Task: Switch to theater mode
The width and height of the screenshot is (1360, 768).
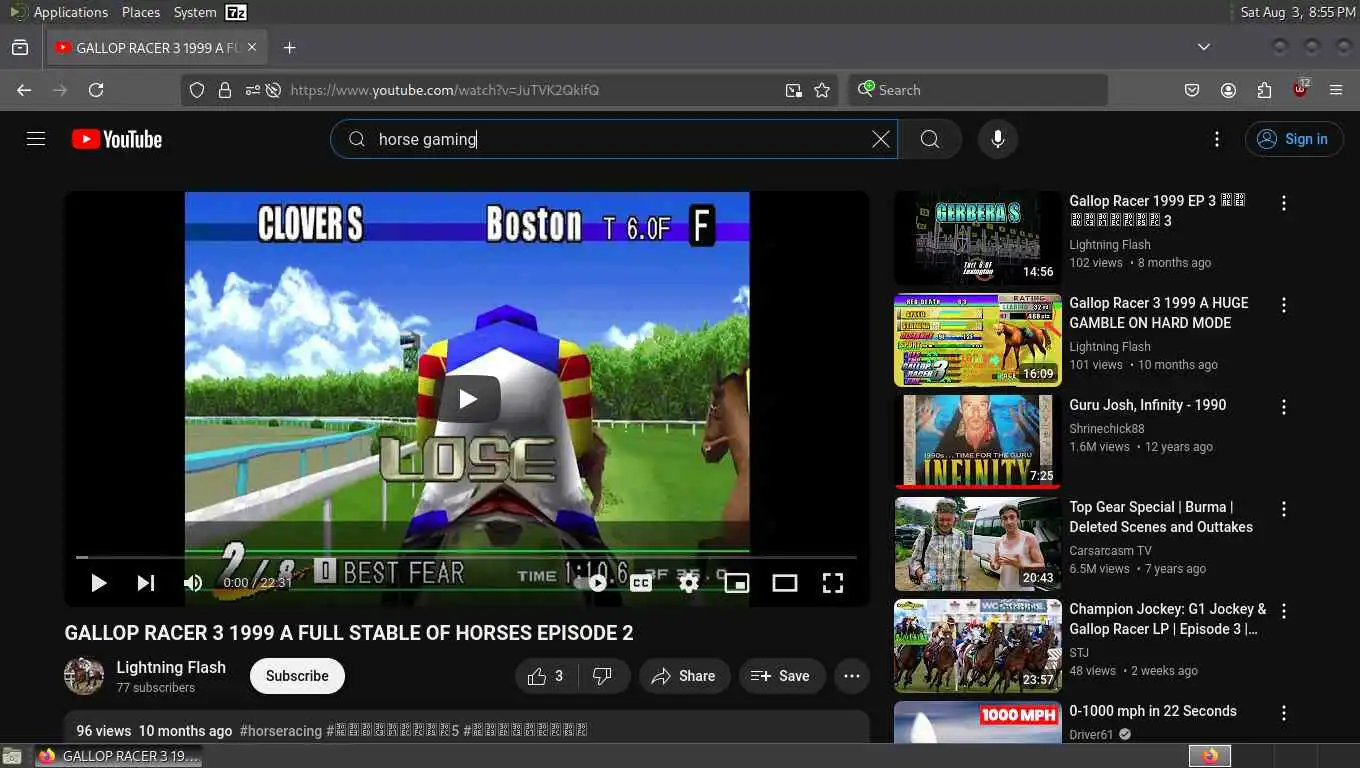Action: [785, 582]
